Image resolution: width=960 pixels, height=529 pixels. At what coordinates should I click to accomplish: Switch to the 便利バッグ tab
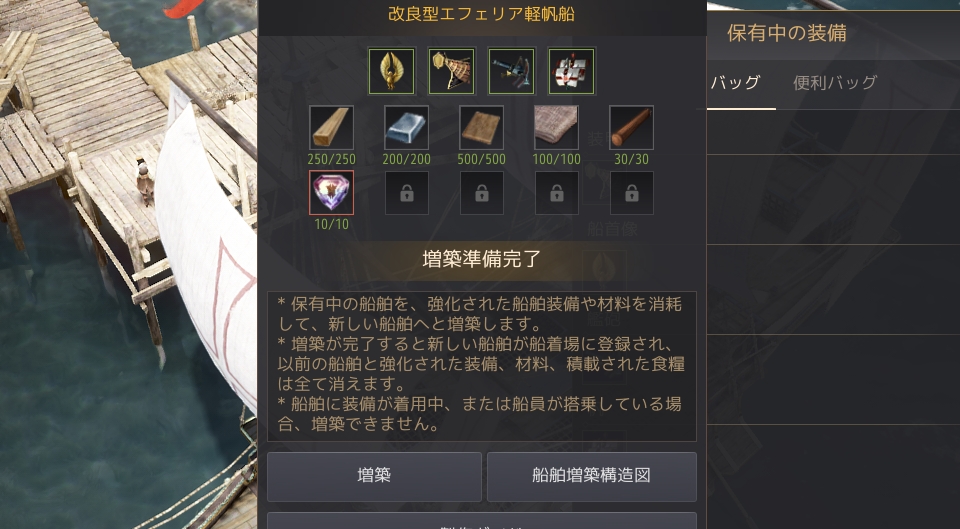coord(835,83)
